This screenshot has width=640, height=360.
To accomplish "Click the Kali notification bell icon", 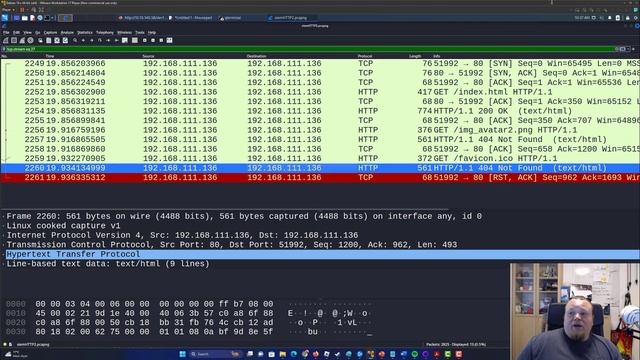I will coord(610,18).
